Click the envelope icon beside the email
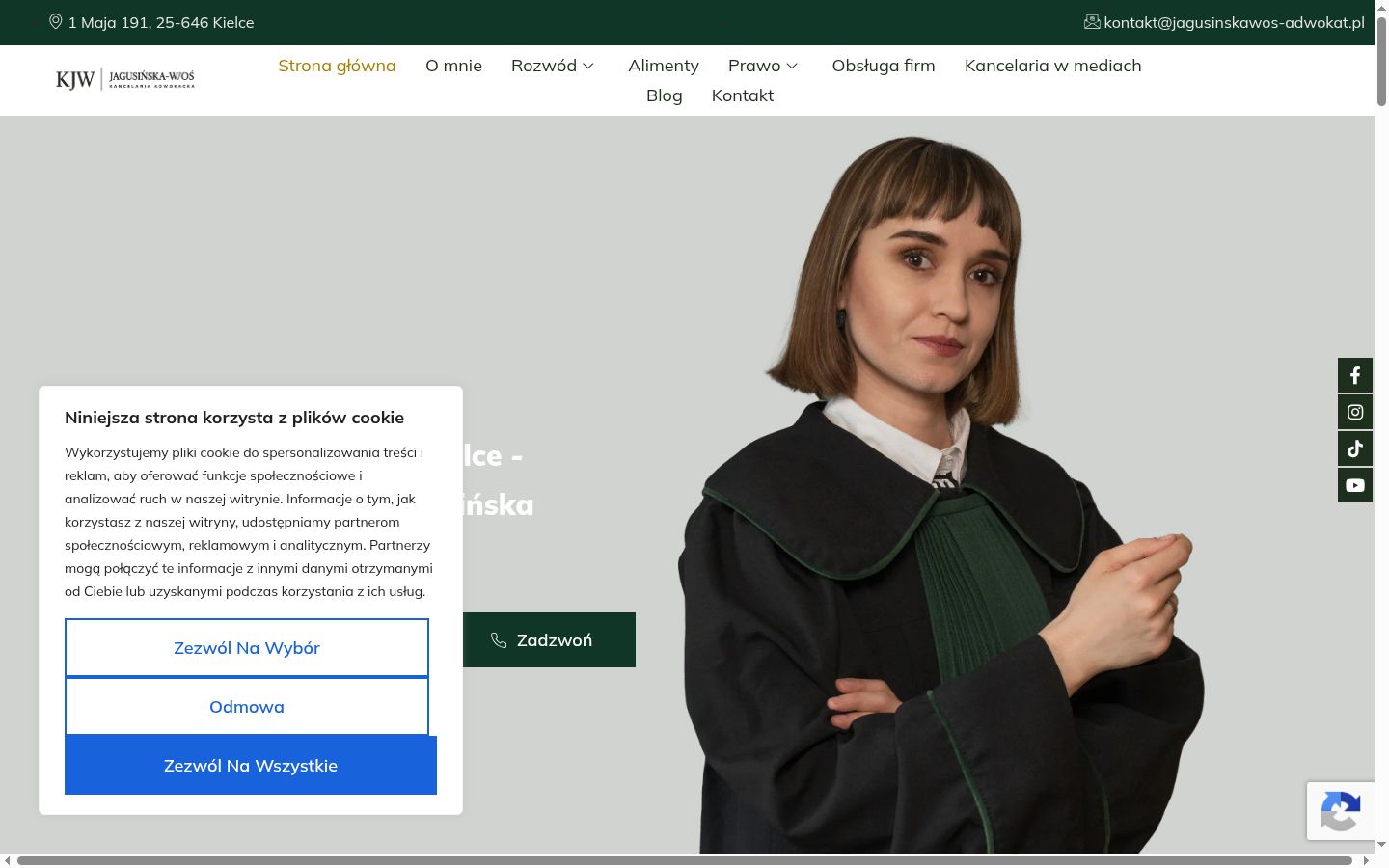1389x868 pixels. click(1092, 22)
